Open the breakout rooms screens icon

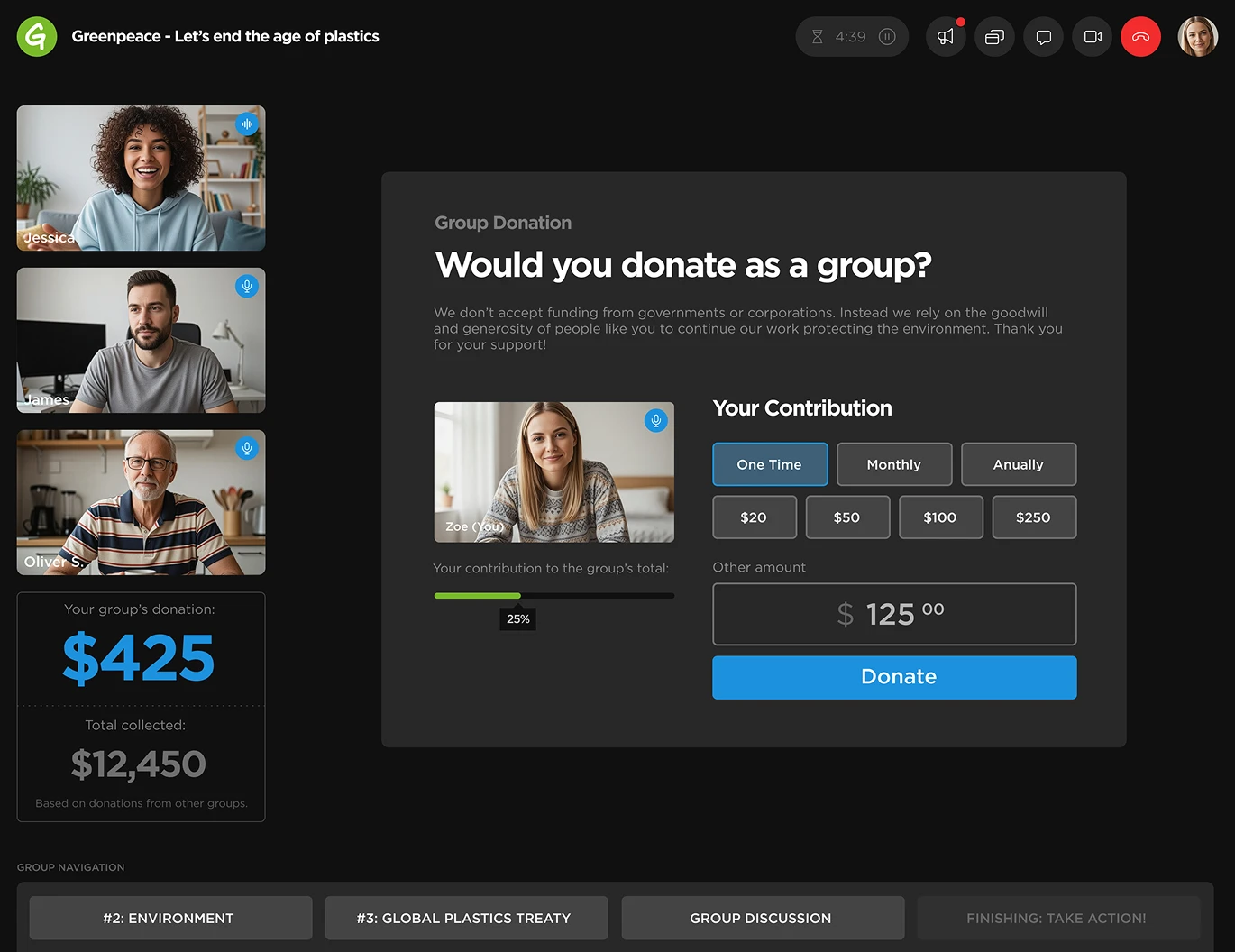994,37
